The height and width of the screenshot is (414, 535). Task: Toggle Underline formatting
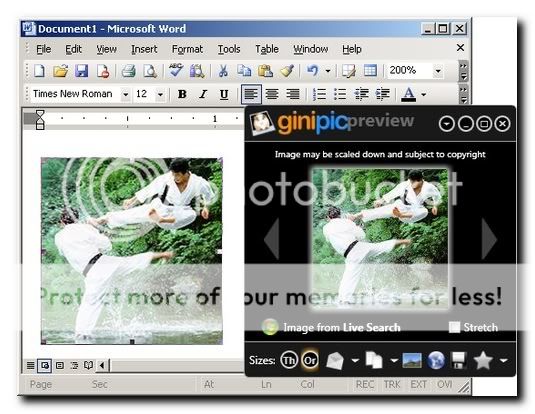[224, 94]
